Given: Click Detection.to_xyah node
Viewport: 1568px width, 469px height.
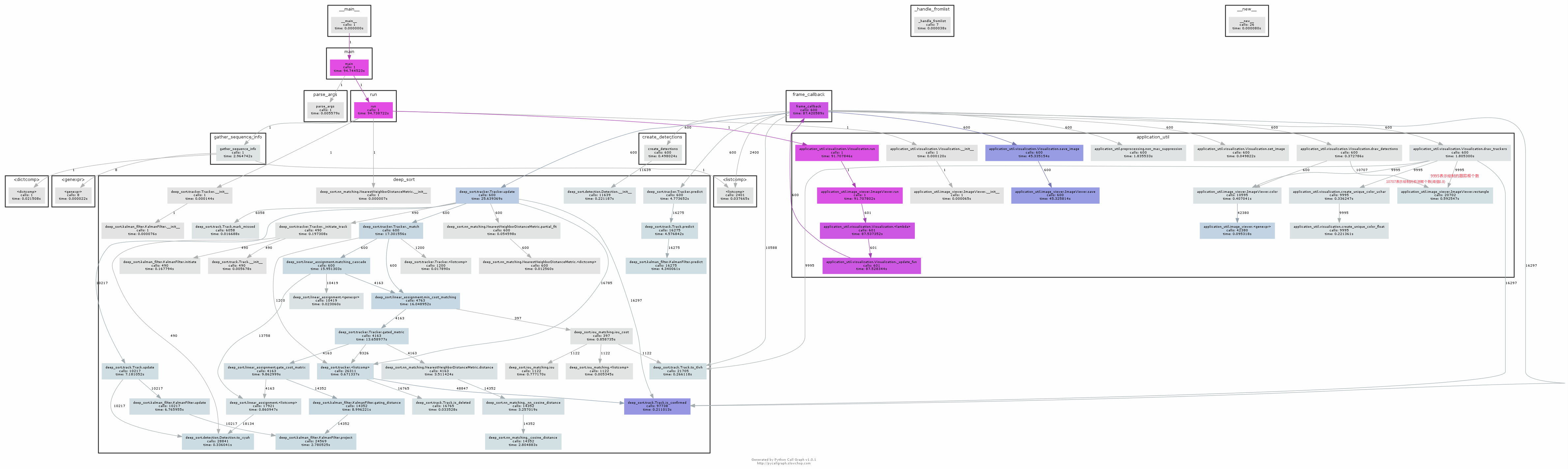Looking at the screenshot, I should pos(217,442).
